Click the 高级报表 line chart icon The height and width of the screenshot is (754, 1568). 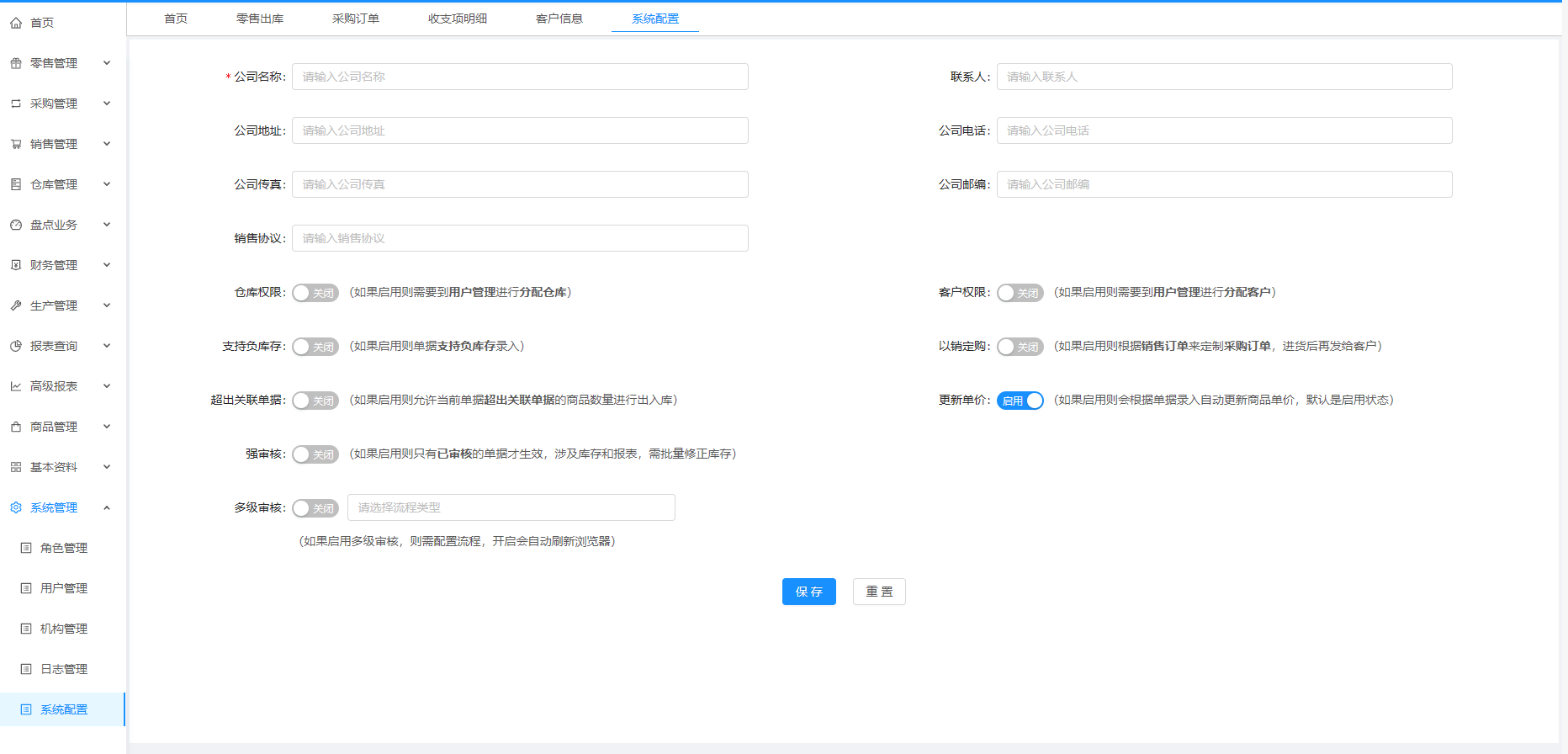click(x=16, y=386)
